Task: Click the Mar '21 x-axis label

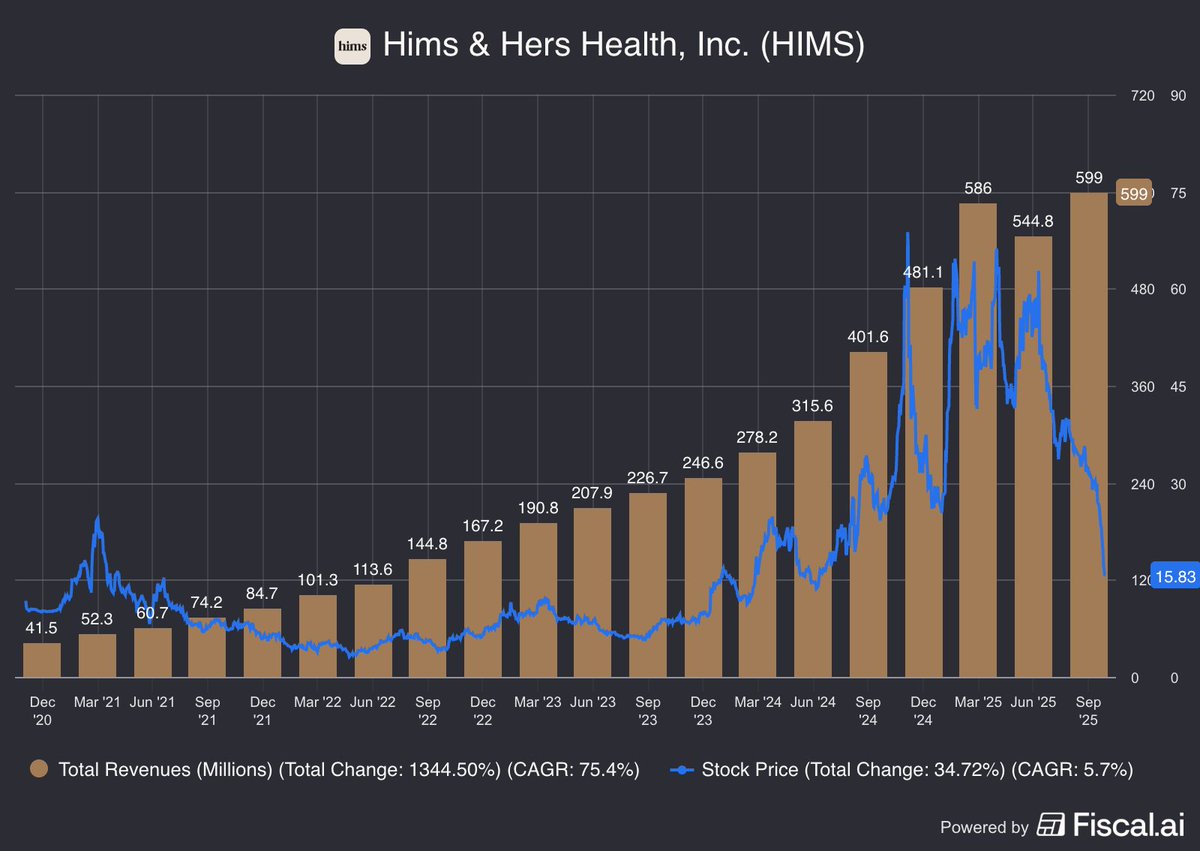Action: coord(97,702)
